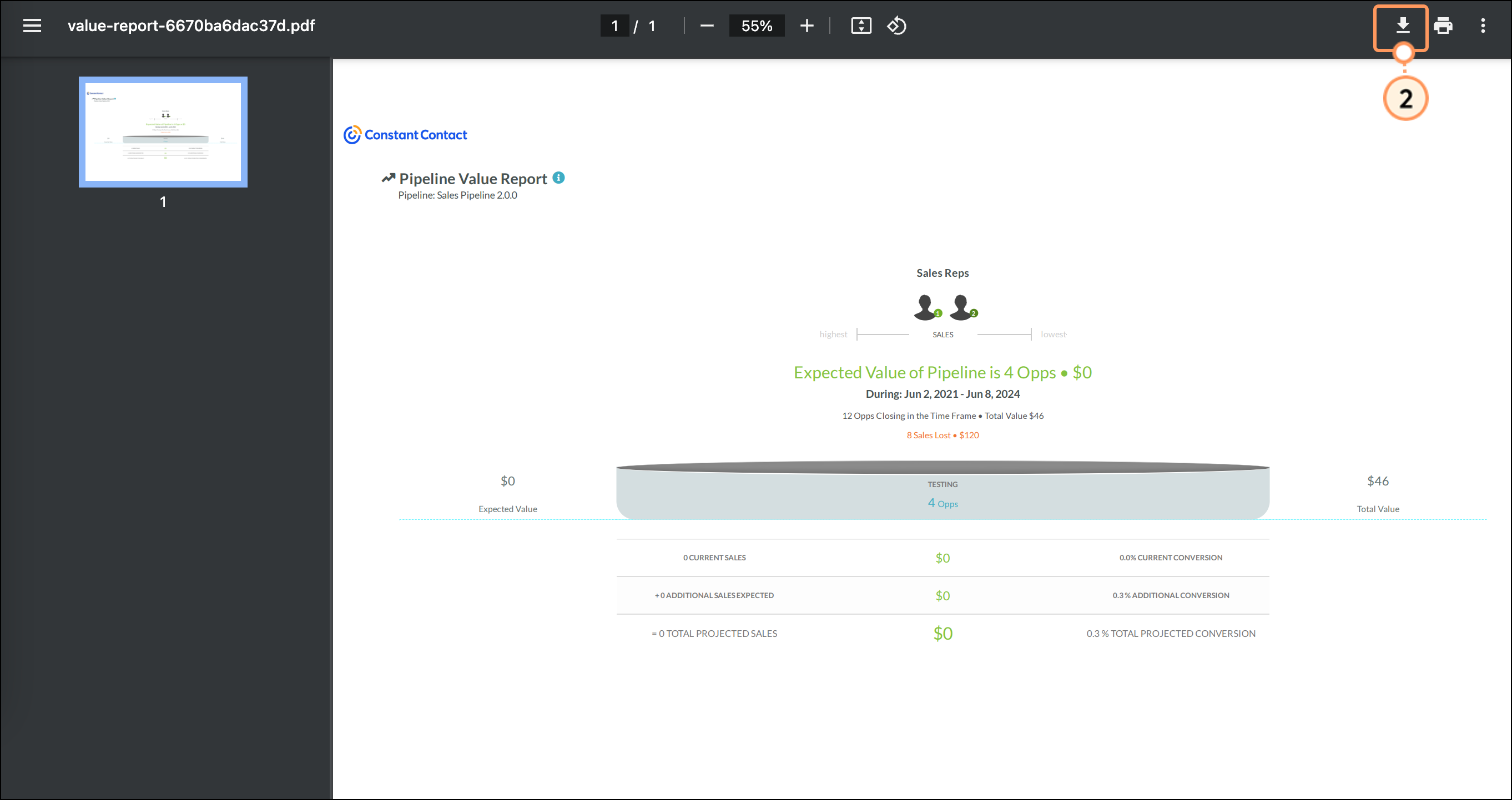Click the $0 value in Additional Sales row
The image size is (1512, 800).
pos(943,596)
